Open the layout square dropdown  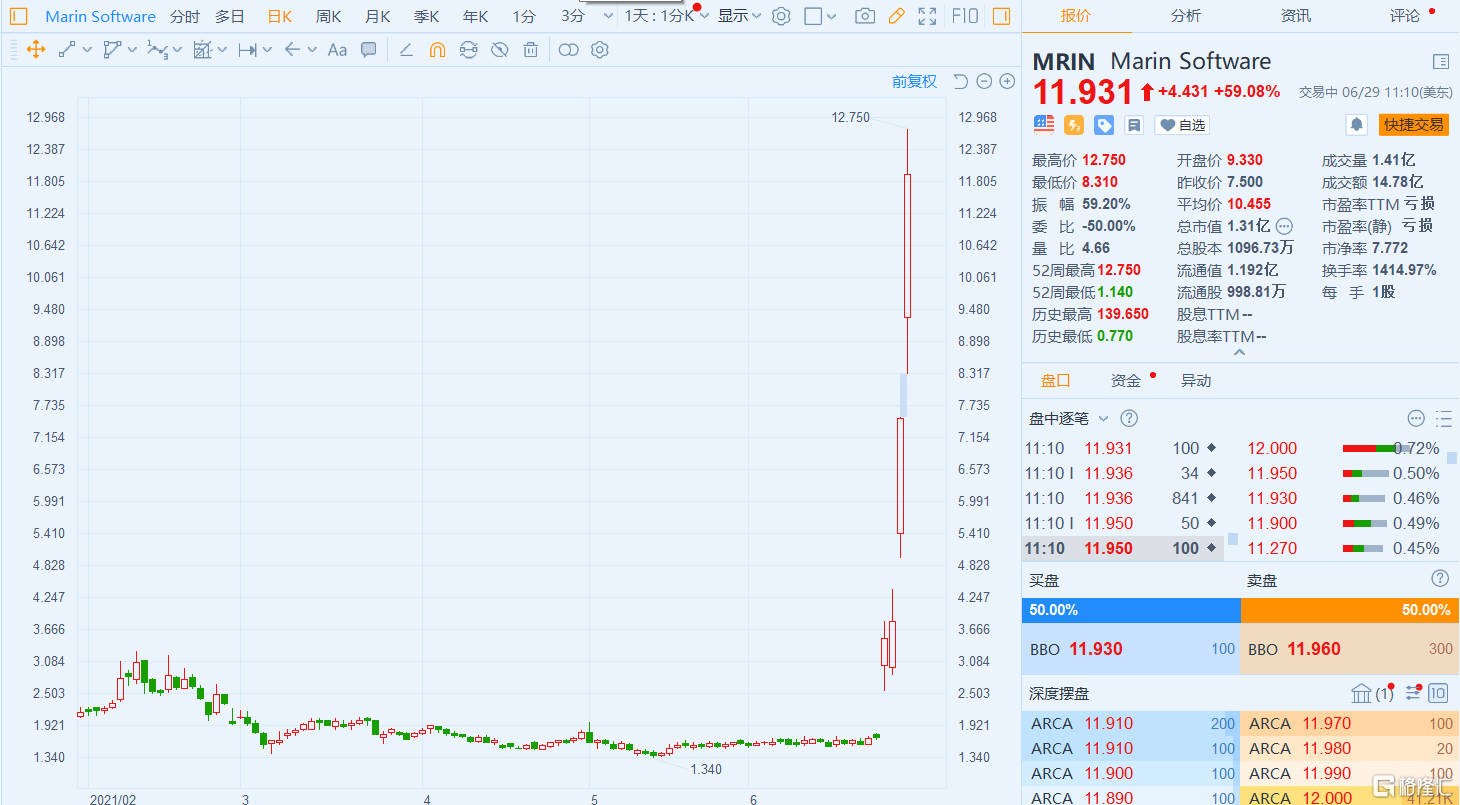coord(822,16)
